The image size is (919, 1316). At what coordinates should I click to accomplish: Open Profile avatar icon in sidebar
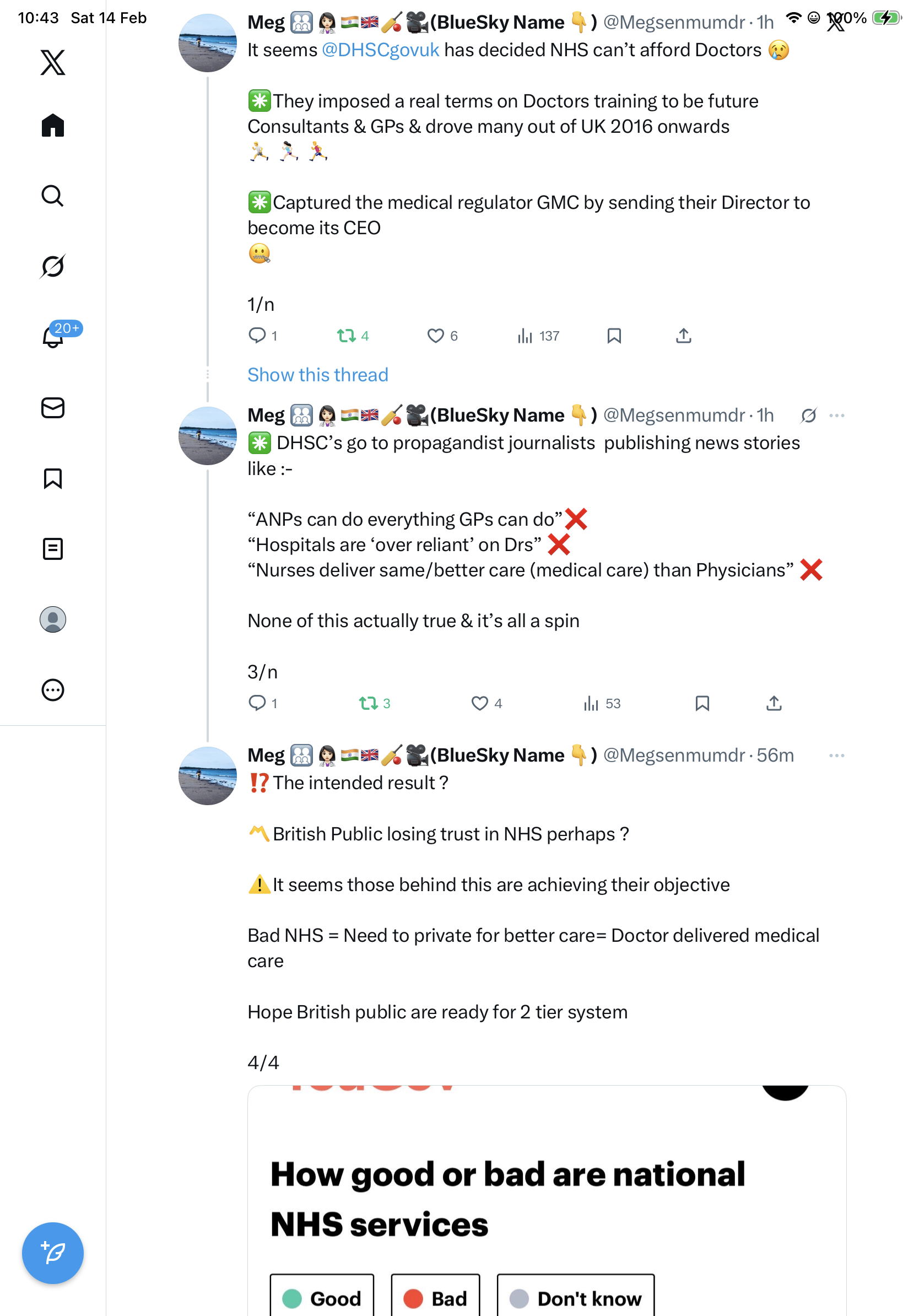(53, 619)
